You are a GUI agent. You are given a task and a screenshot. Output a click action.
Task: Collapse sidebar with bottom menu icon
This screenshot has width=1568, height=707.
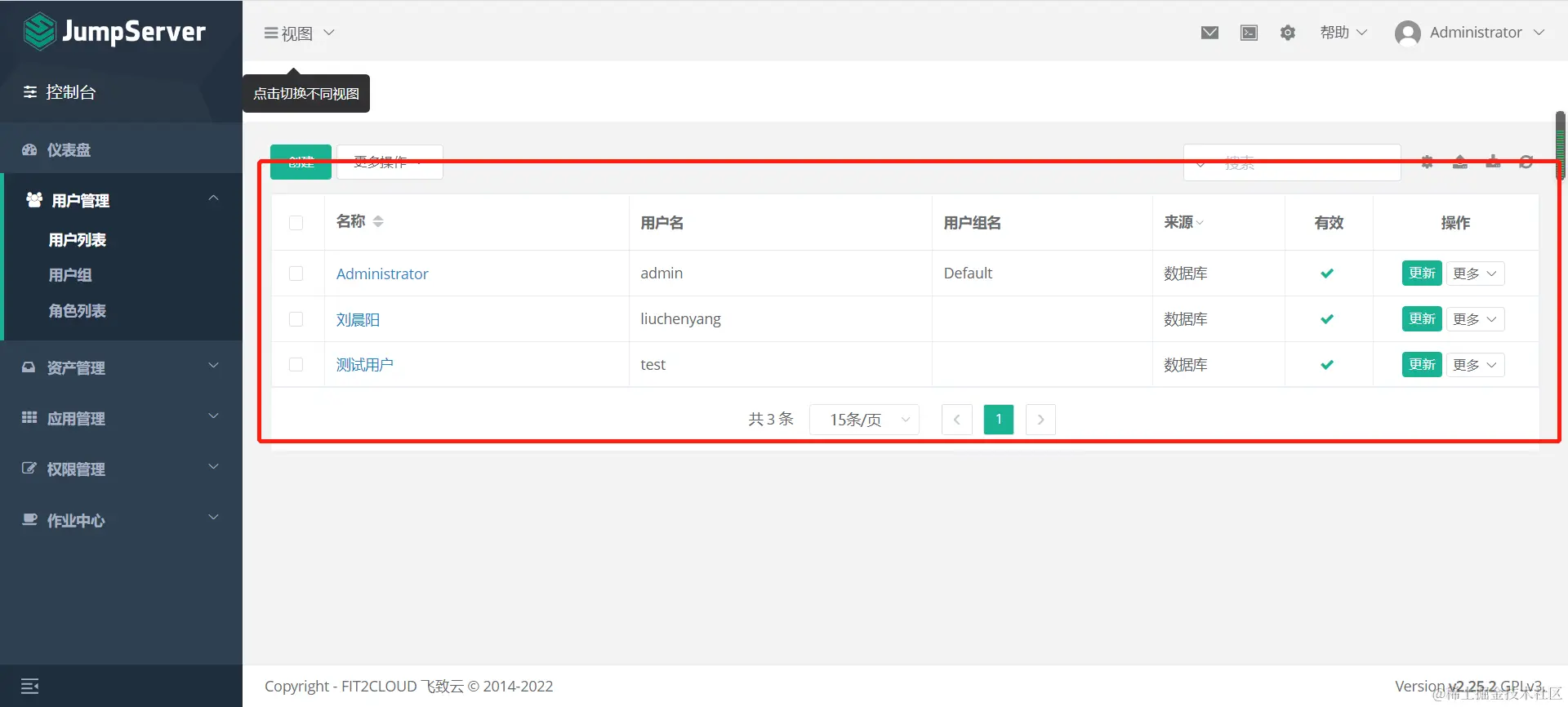(30, 686)
